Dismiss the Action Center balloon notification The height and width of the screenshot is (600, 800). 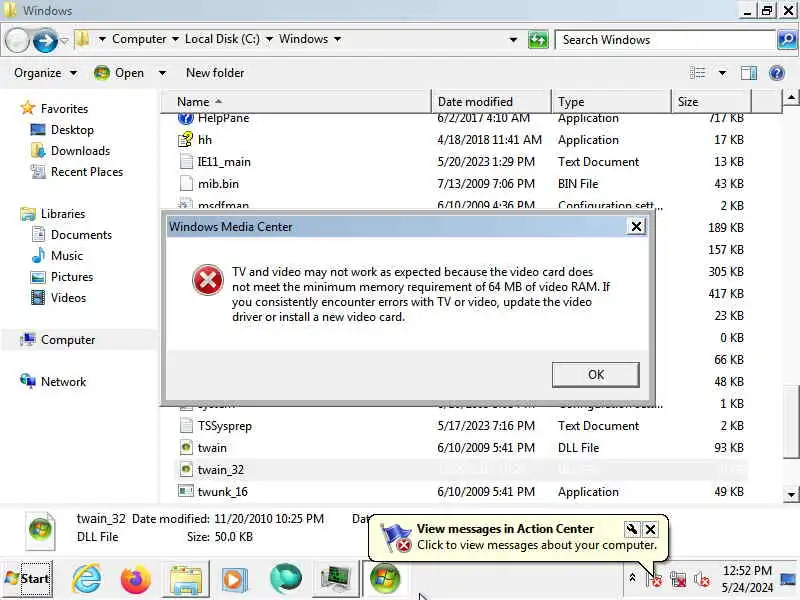(x=651, y=529)
